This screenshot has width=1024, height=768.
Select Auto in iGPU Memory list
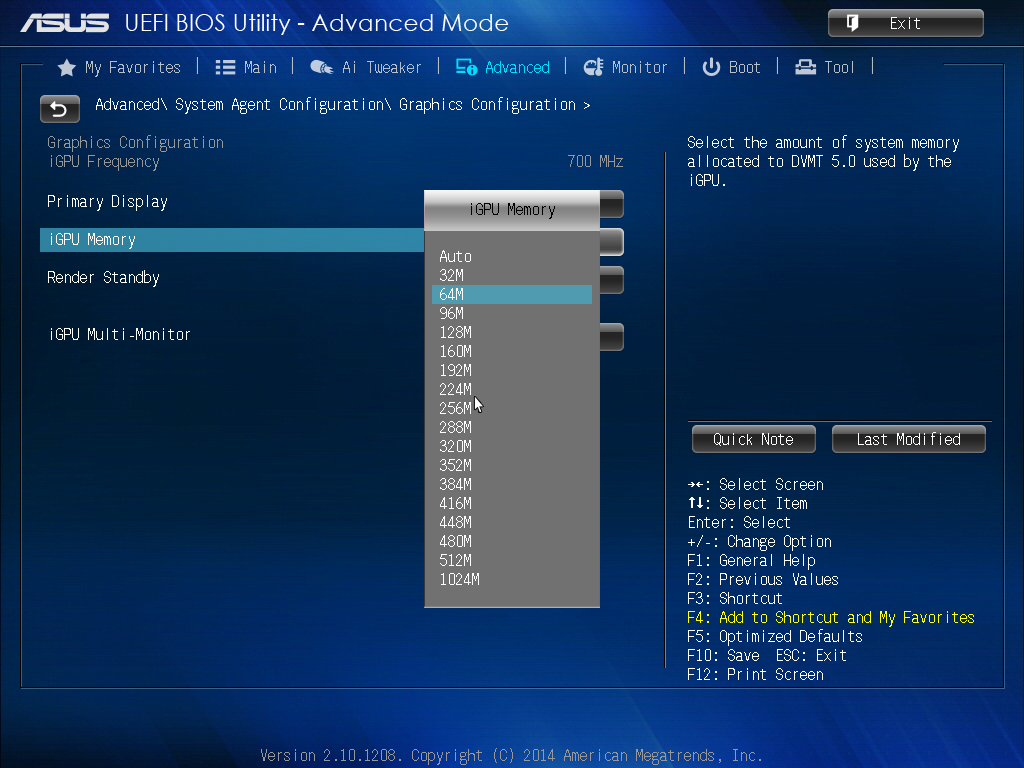512,257
